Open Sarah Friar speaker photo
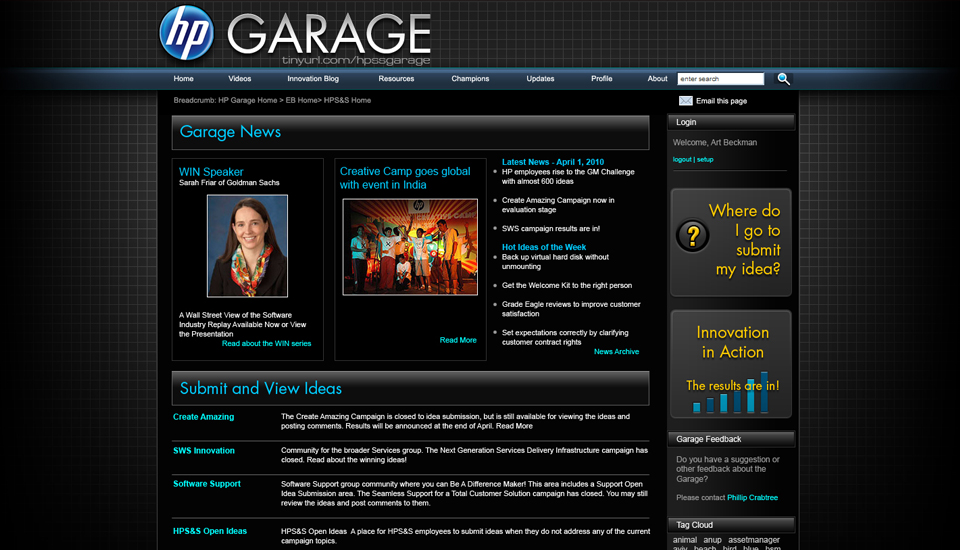 [247, 246]
